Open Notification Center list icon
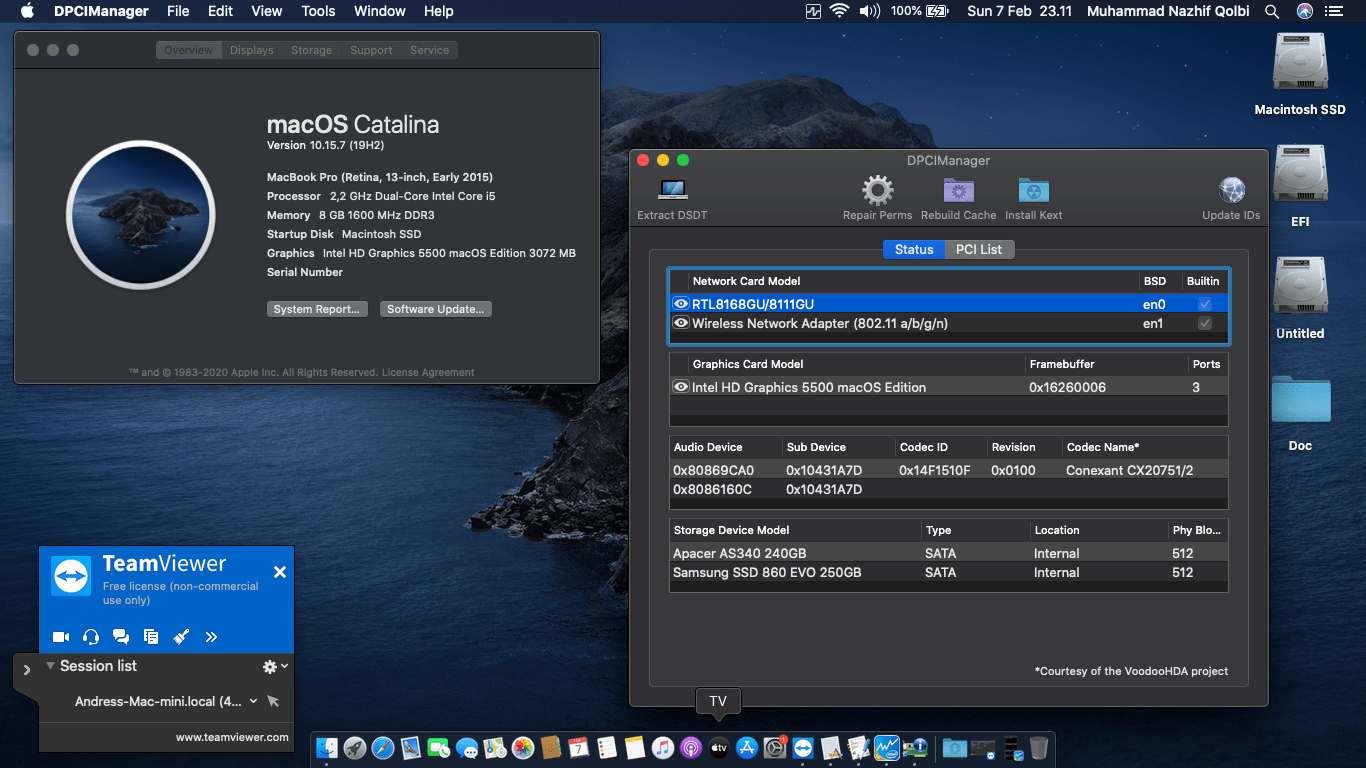The image size is (1366, 768). pyautogui.click(x=1333, y=11)
